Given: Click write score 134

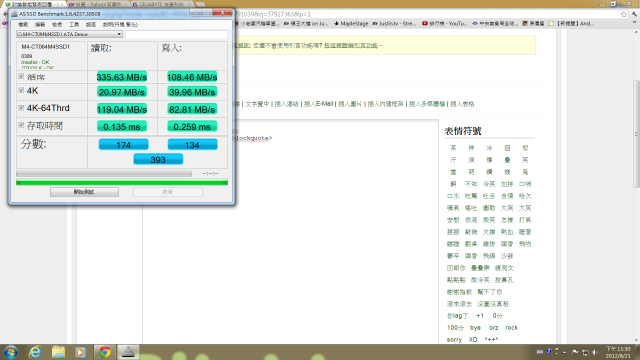Looking at the screenshot, I should click(192, 144).
